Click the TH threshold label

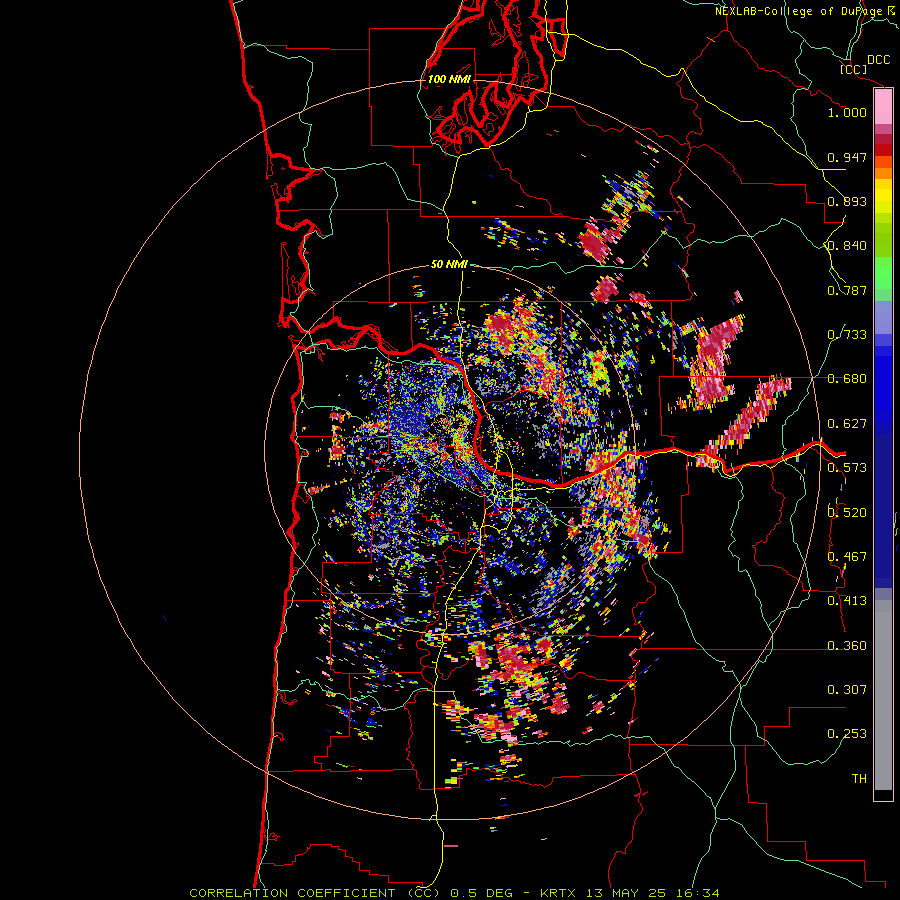point(859,779)
